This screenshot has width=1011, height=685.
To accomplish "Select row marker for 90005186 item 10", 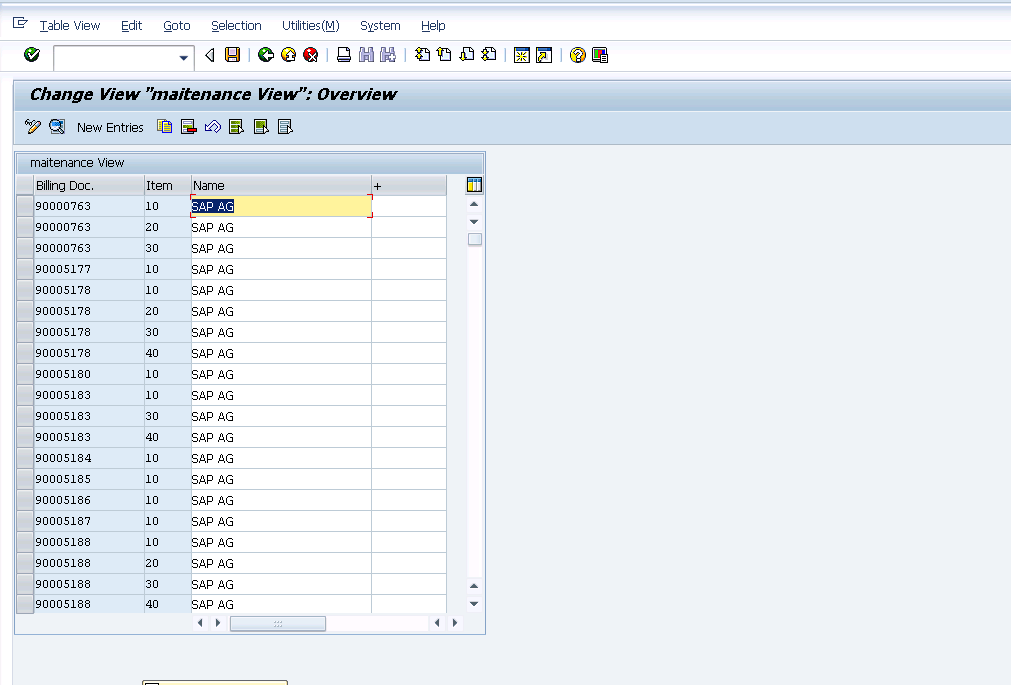I will pyautogui.click(x=25, y=500).
